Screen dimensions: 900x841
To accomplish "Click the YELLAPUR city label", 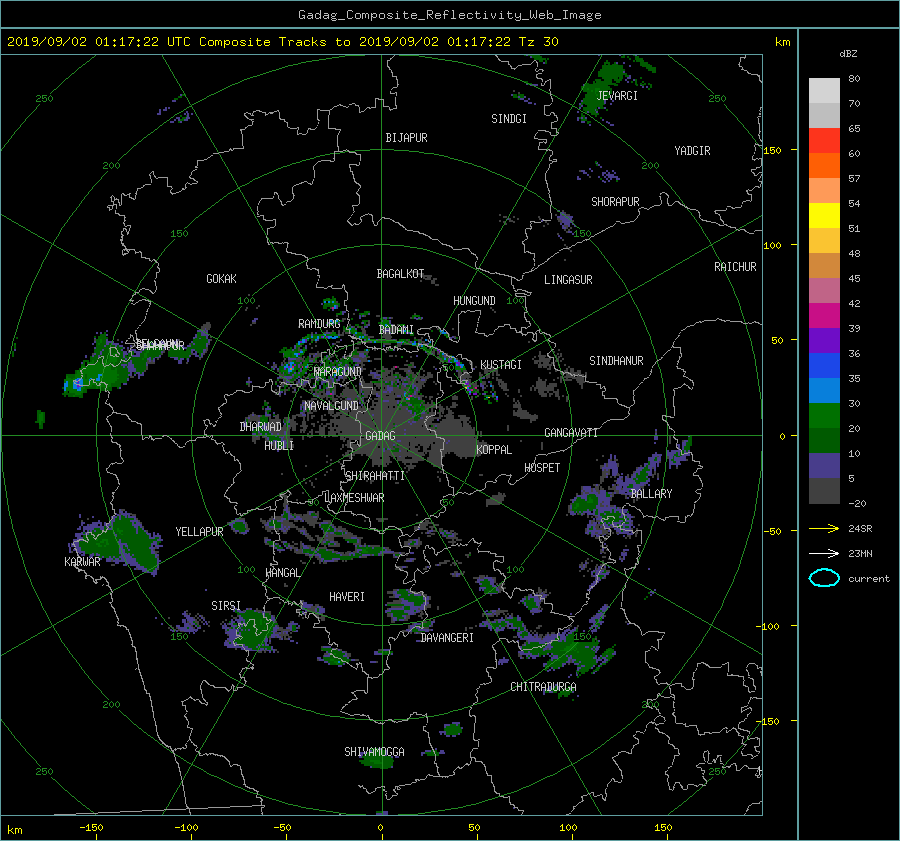I will [199, 532].
